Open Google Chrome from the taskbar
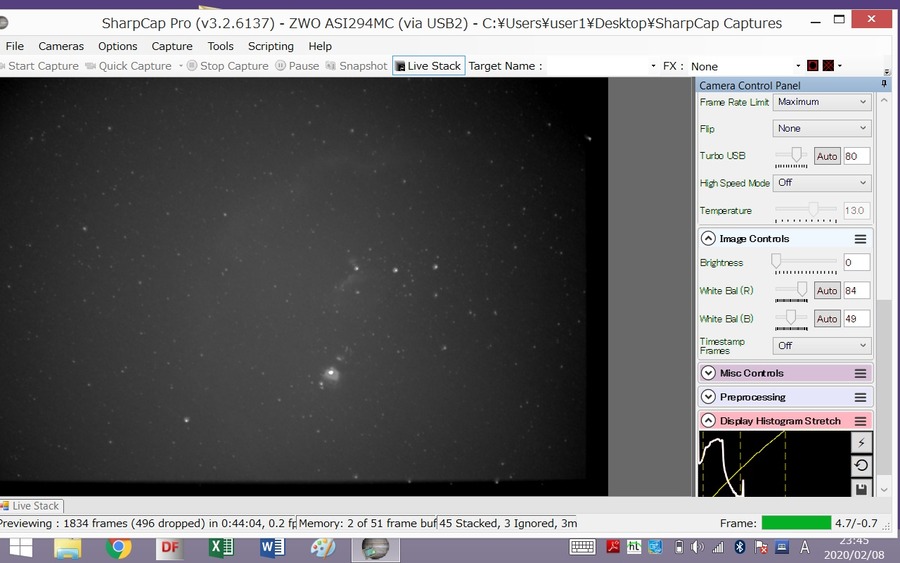 [x=118, y=548]
